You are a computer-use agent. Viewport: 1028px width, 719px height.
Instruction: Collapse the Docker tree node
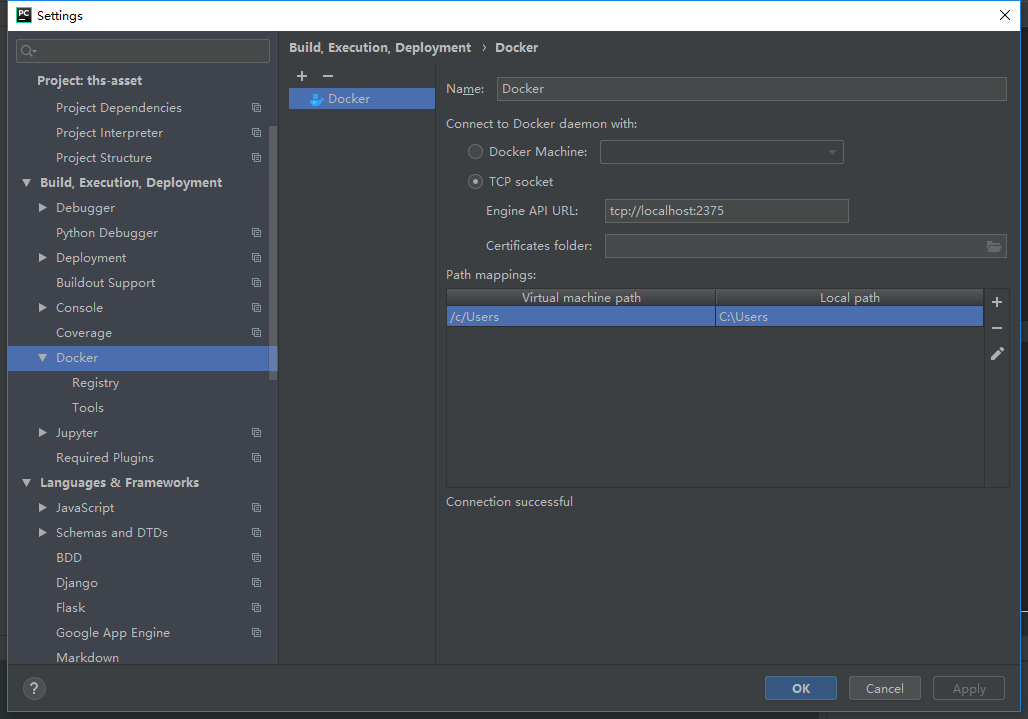[x=43, y=358]
